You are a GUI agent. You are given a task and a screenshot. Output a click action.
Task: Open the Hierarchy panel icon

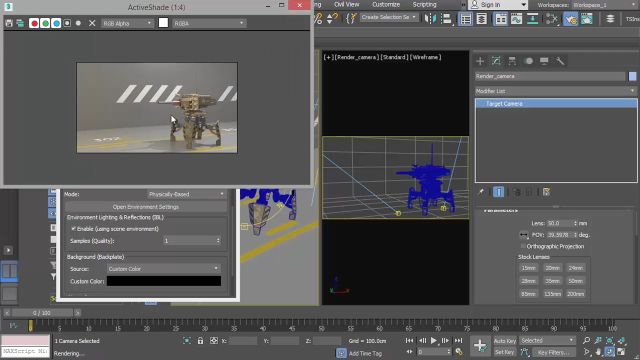[512, 61]
